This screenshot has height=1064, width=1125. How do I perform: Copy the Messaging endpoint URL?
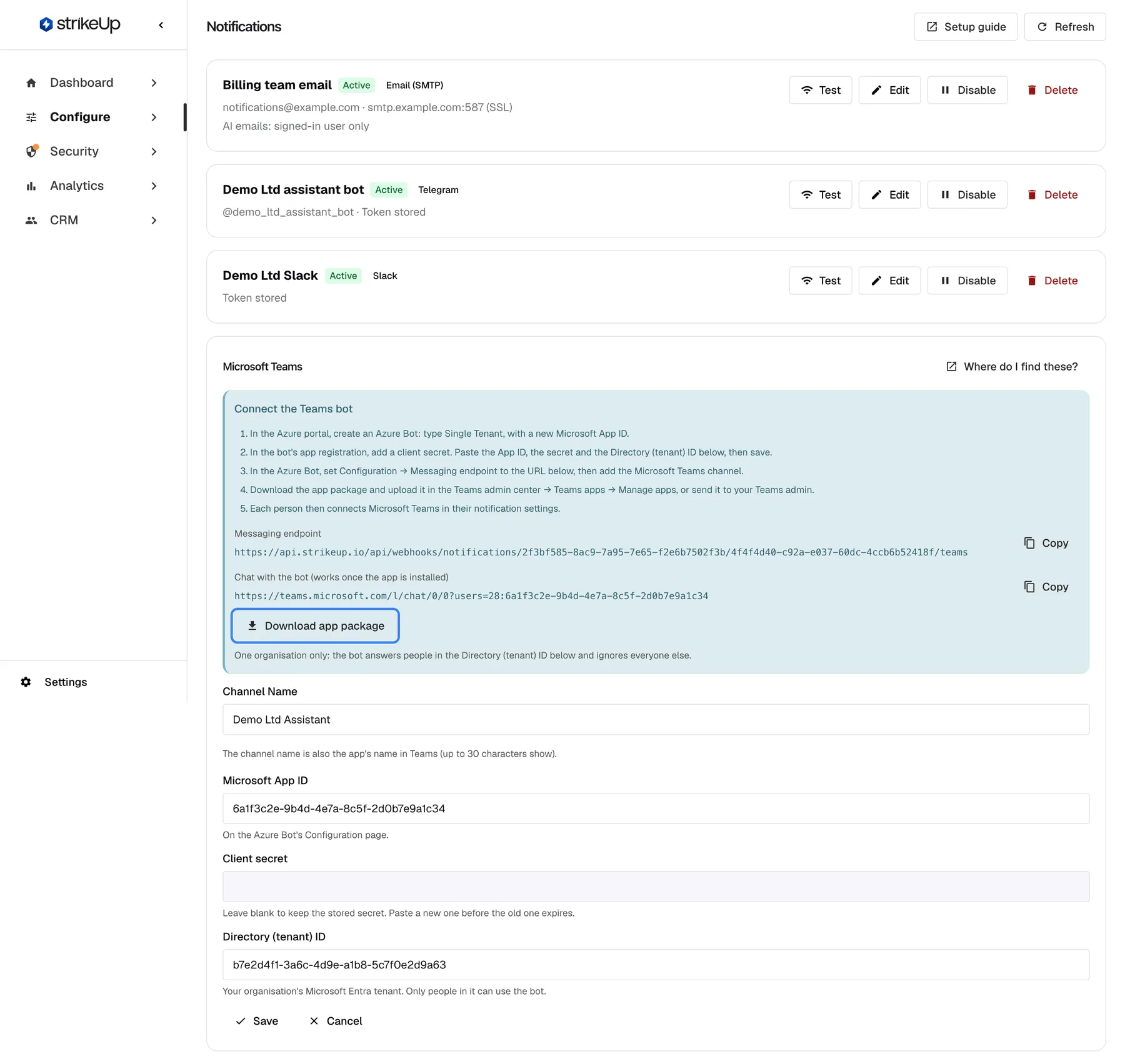point(1046,543)
